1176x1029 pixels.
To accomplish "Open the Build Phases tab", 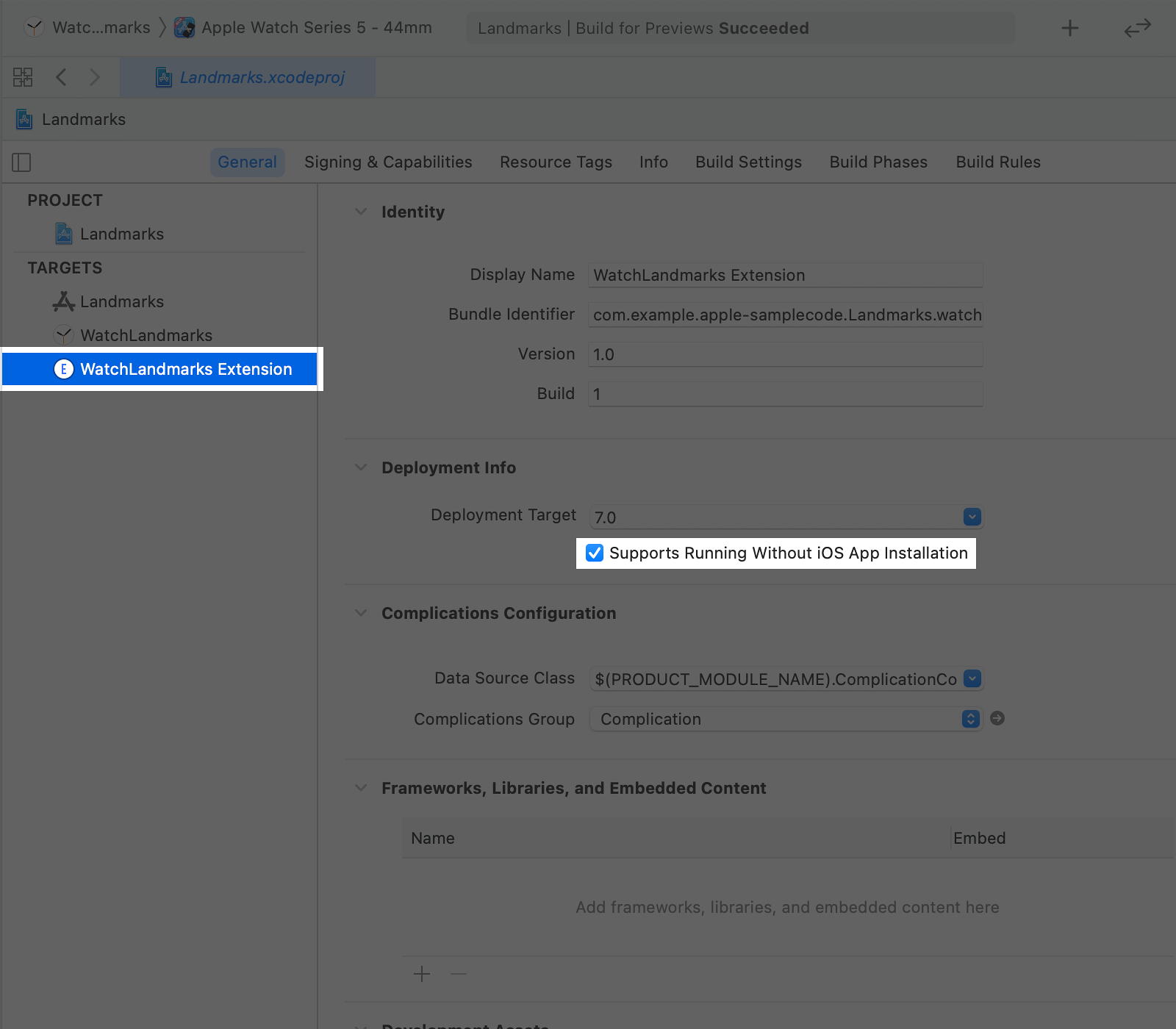I will coord(878,162).
